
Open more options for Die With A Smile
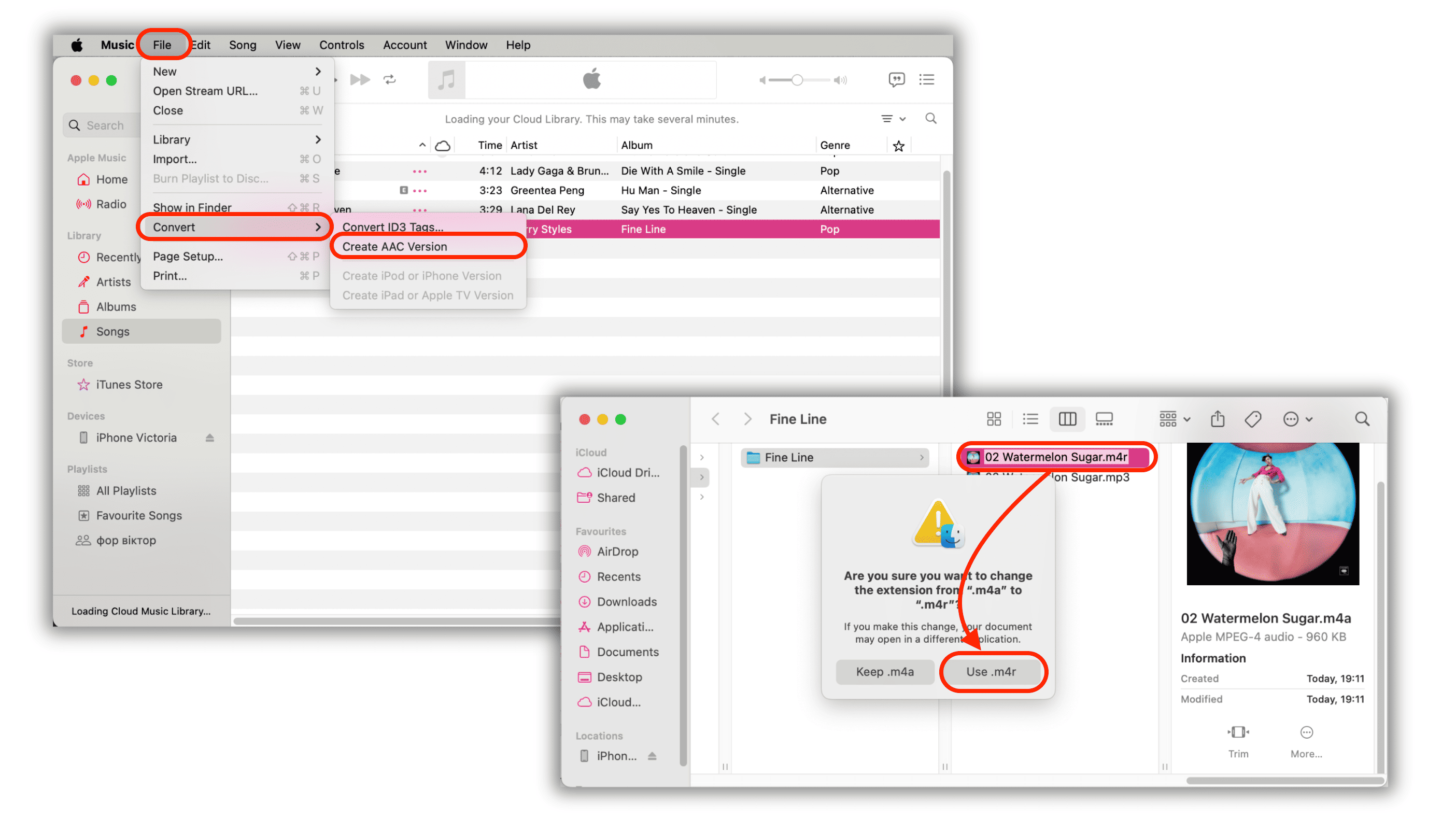click(419, 171)
